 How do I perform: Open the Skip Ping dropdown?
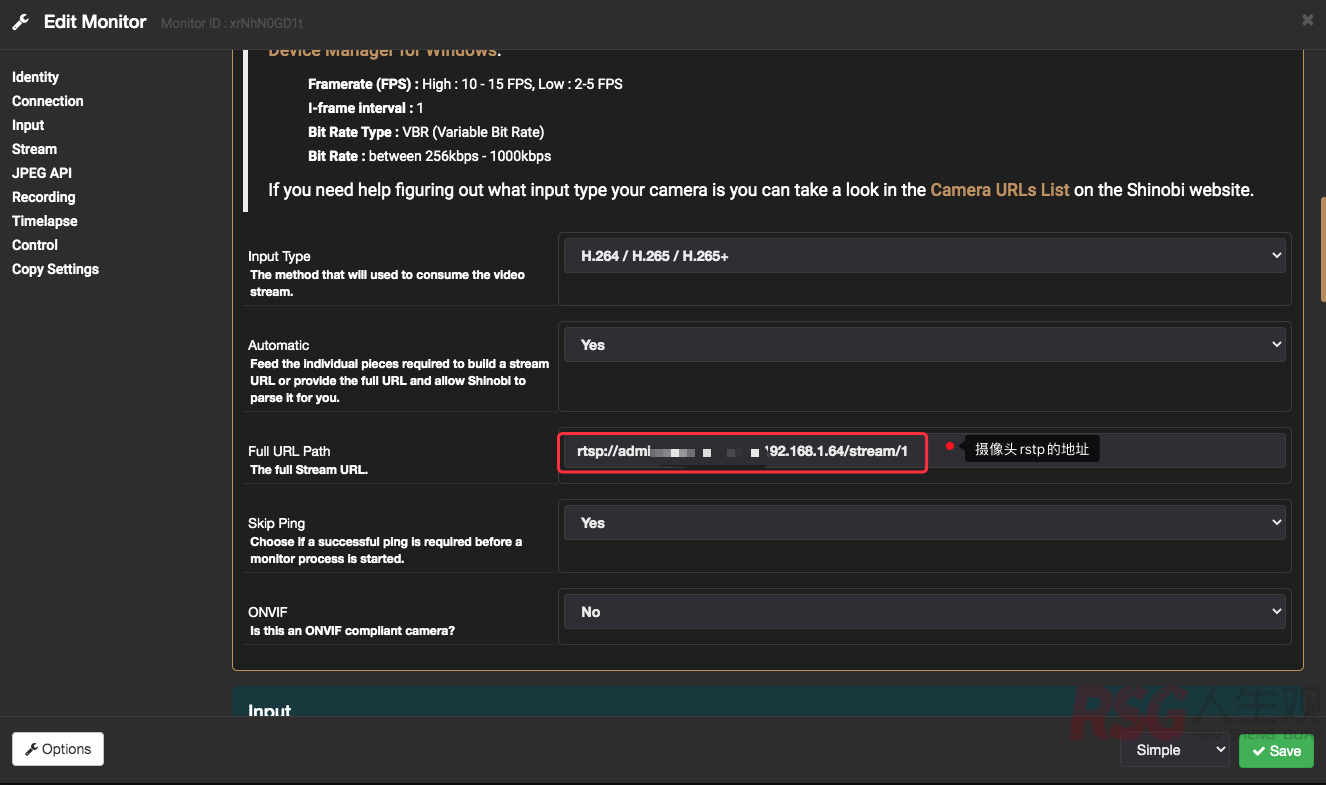[924, 523]
